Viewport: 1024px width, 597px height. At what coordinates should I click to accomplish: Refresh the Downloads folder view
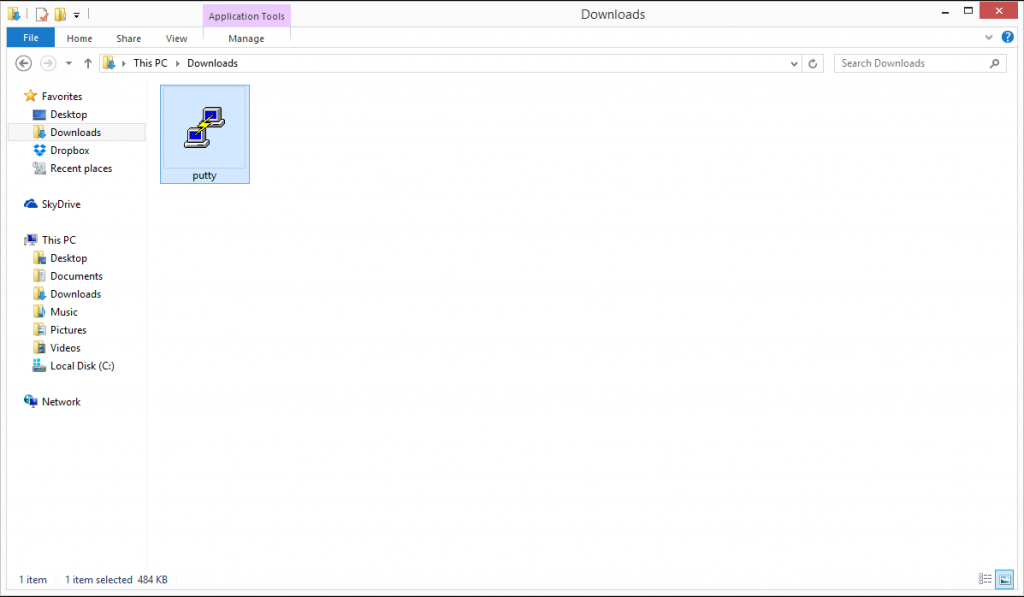click(x=812, y=63)
